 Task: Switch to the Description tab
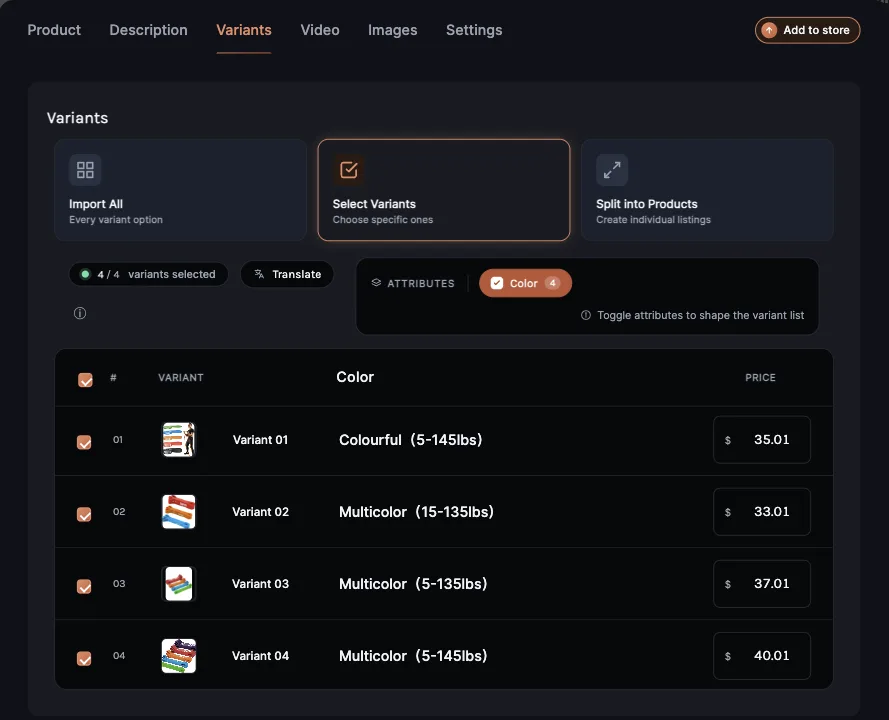click(x=148, y=30)
